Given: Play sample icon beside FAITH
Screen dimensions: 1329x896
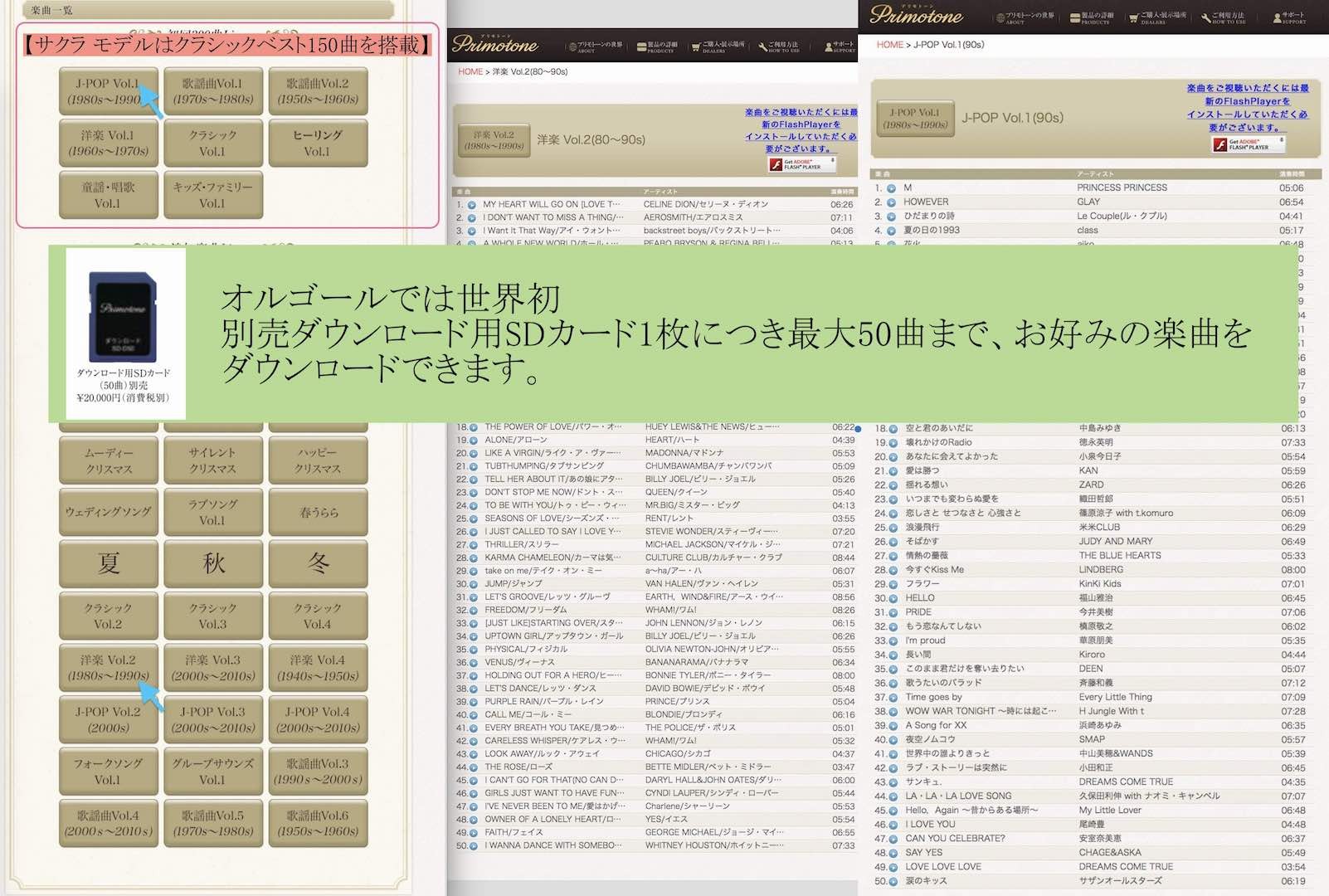Looking at the screenshot, I should pyautogui.click(x=473, y=833).
